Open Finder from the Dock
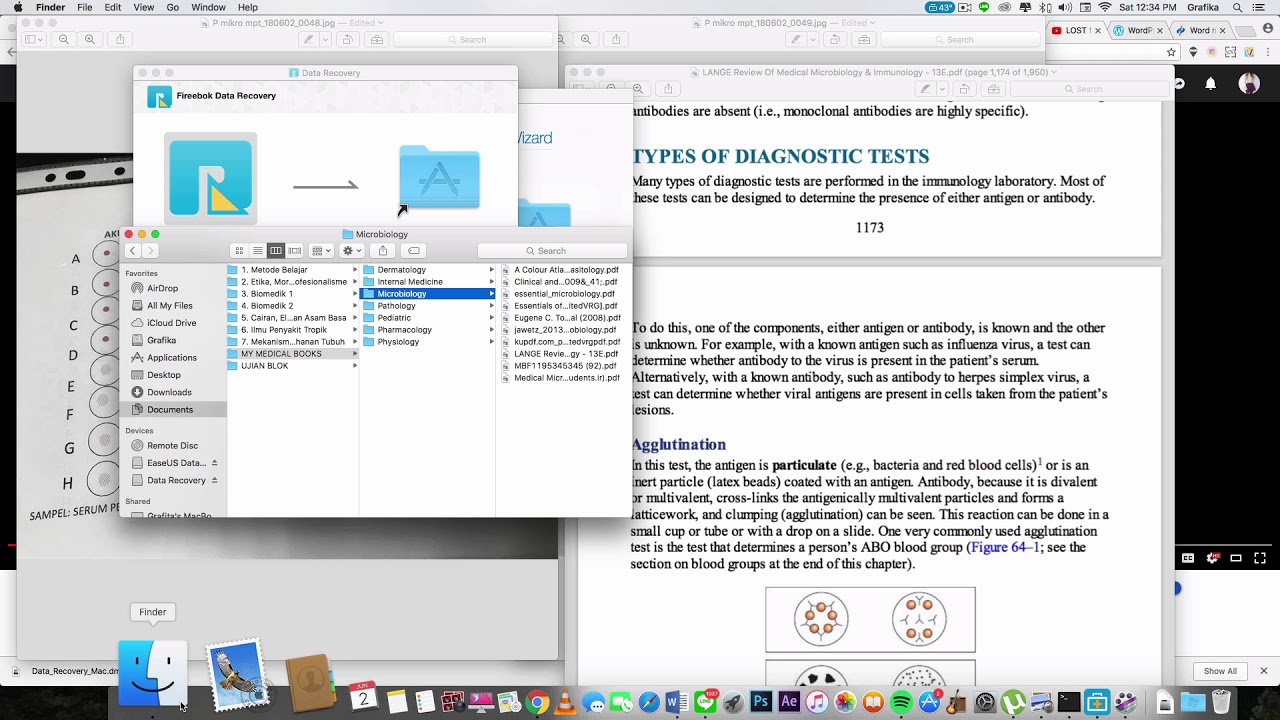The height and width of the screenshot is (720, 1280). click(x=152, y=673)
